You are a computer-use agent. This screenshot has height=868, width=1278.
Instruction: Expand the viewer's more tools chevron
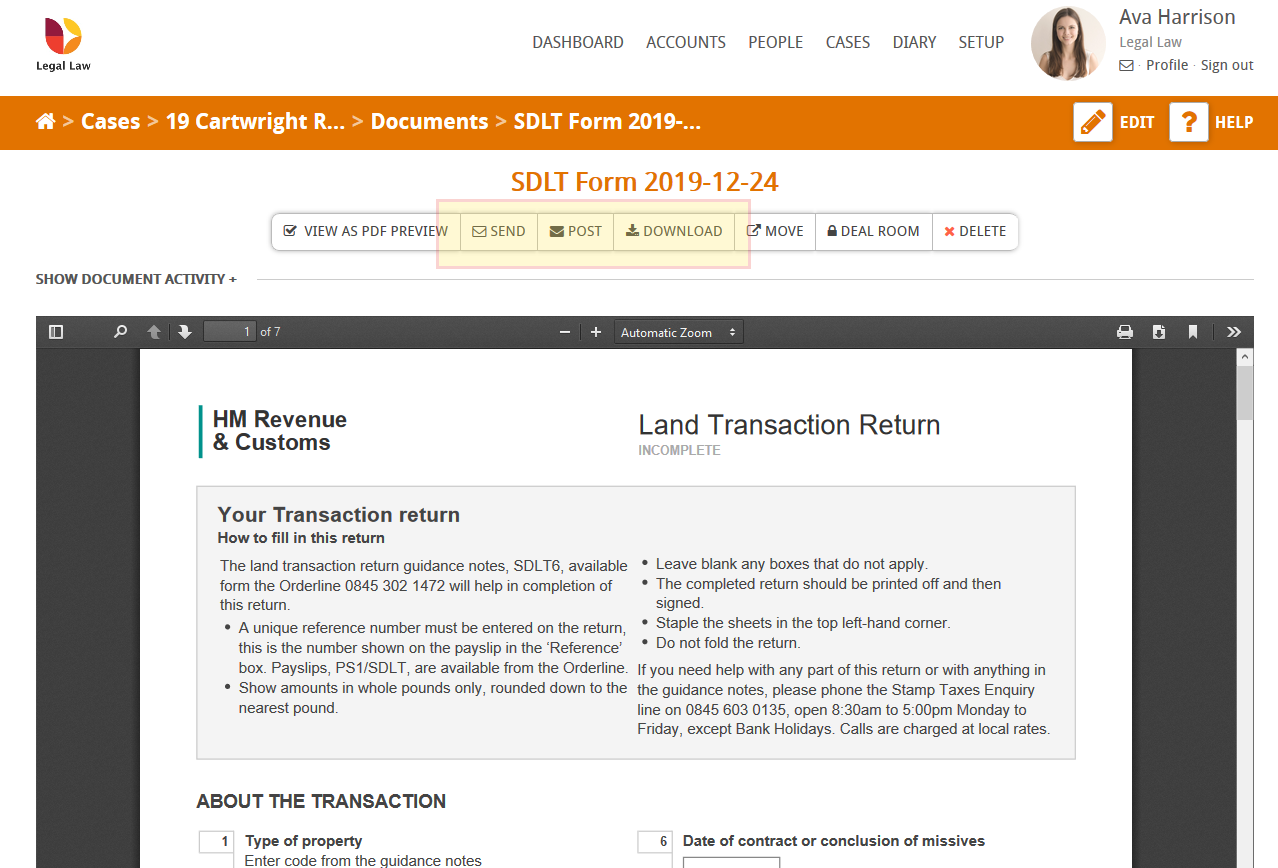(x=1232, y=331)
